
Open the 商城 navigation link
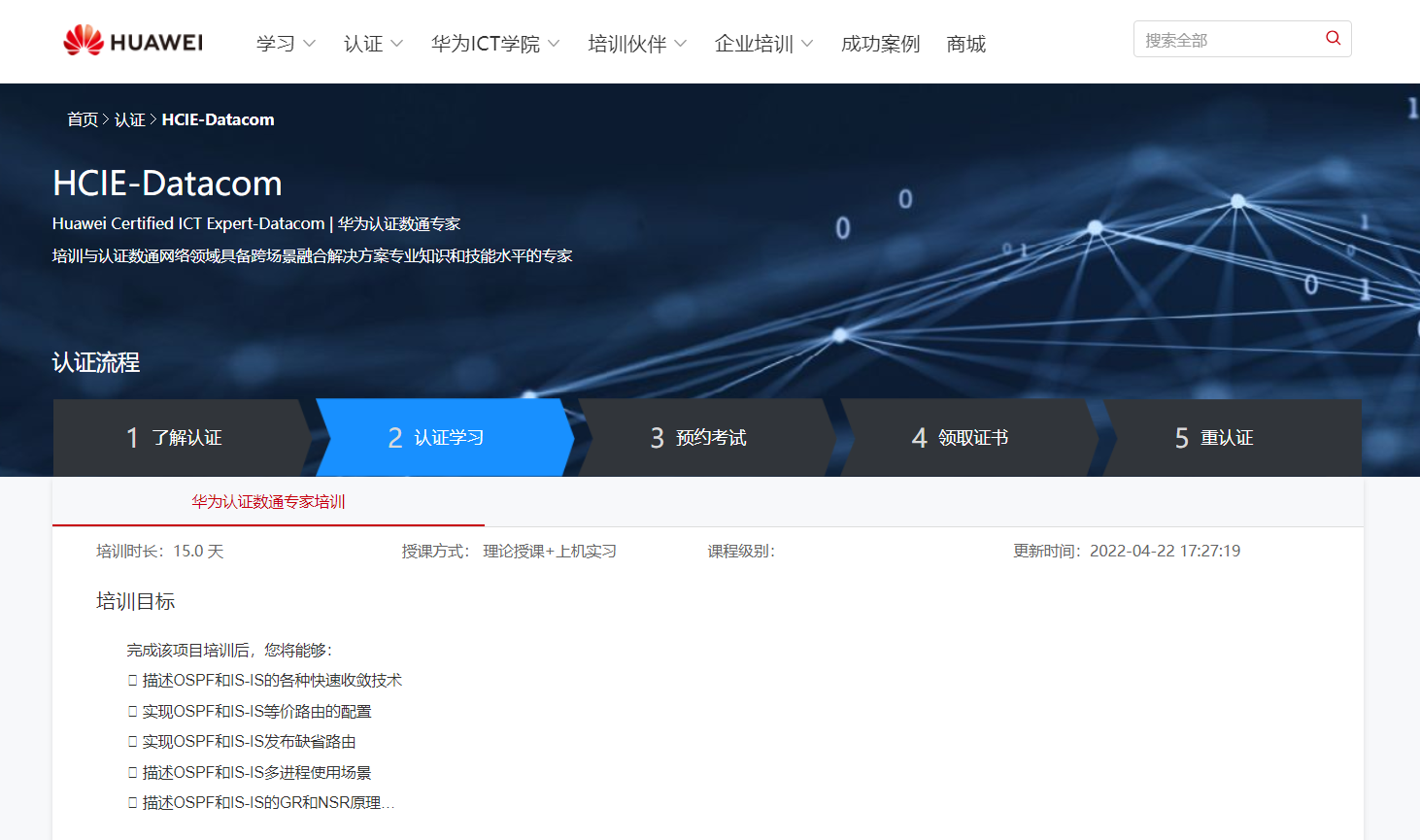(965, 44)
